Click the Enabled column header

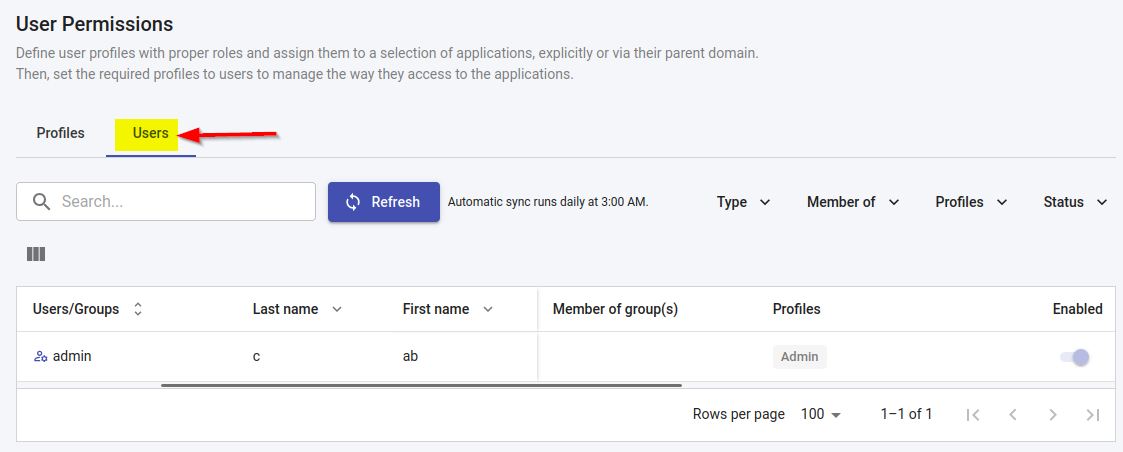(x=1077, y=309)
